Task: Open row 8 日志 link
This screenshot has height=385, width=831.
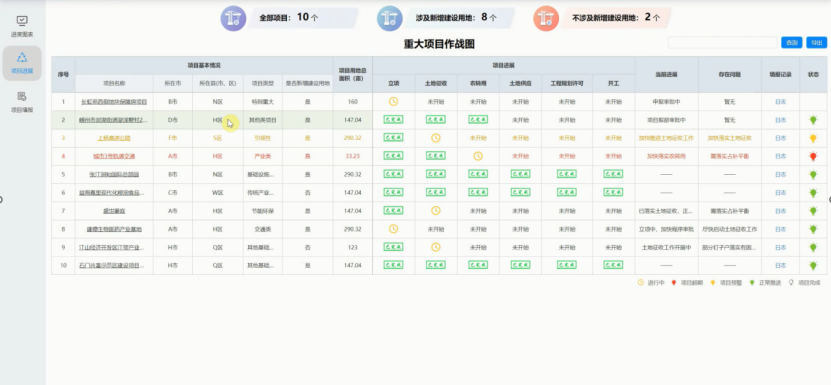Action: pos(781,229)
